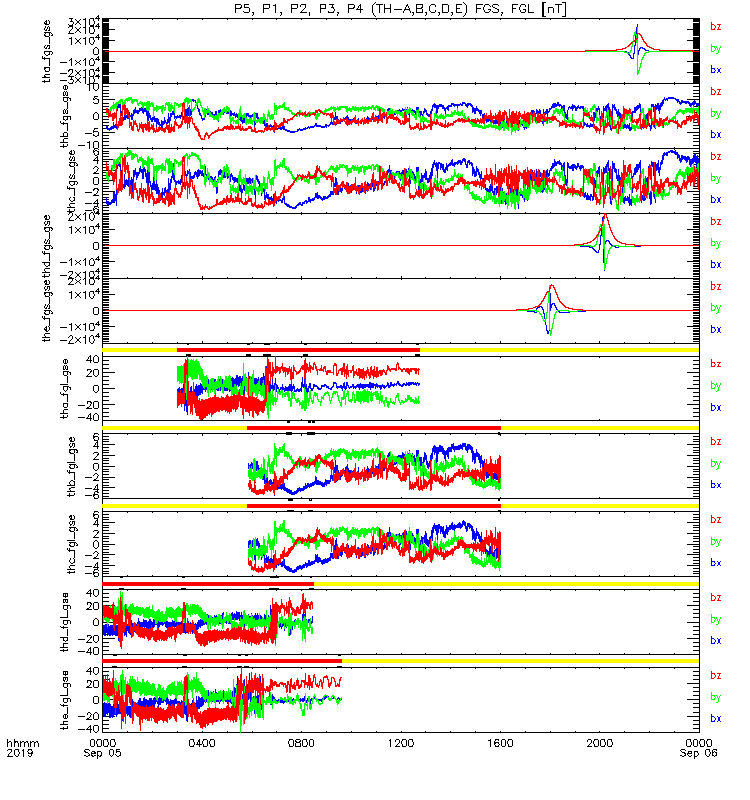The height and width of the screenshot is (800, 750).
Task: Click bx legend label of the_fgs_gse panel
Action: click(x=716, y=329)
